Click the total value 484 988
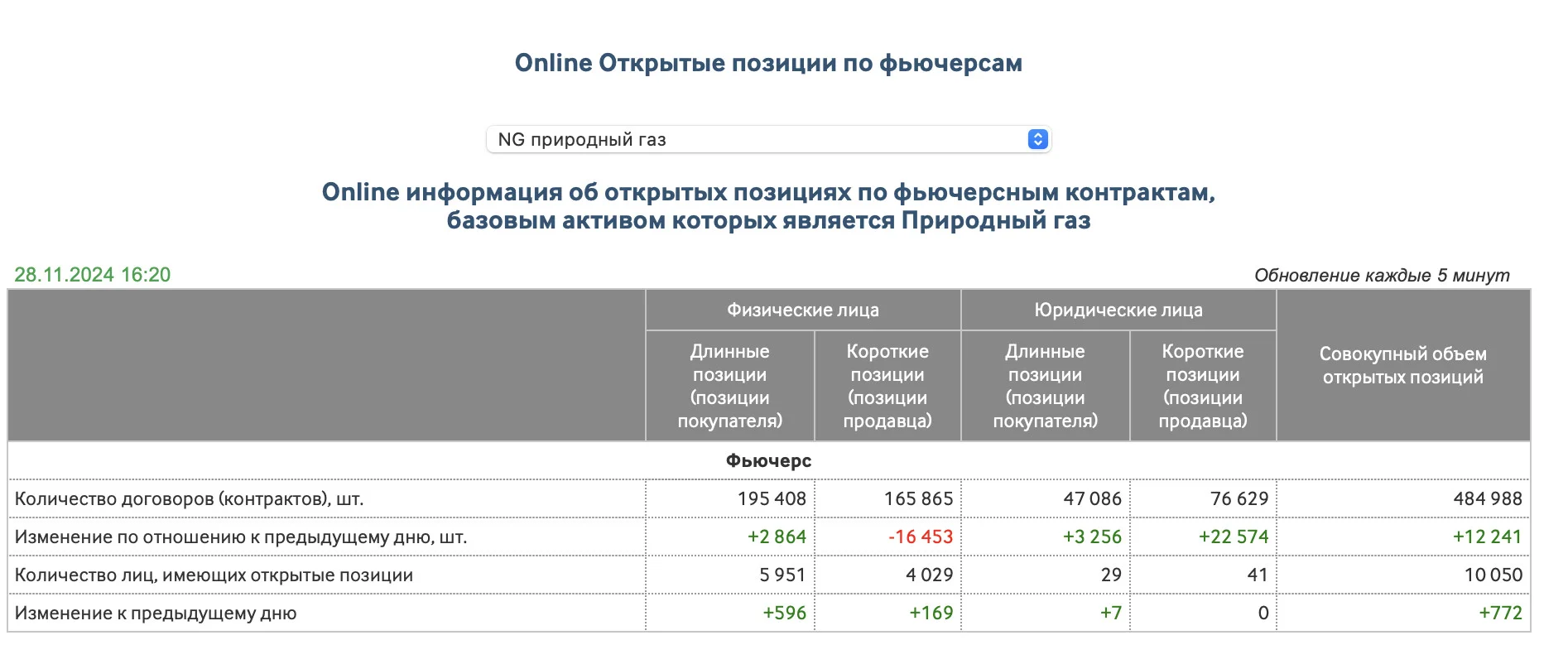Viewport: 1568px width, 669px height. [1488, 499]
